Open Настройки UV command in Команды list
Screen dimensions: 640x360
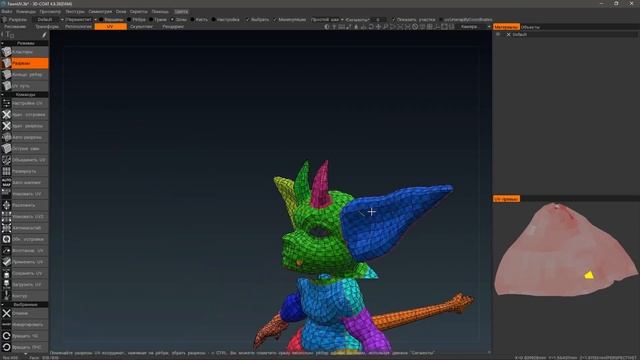[24, 103]
